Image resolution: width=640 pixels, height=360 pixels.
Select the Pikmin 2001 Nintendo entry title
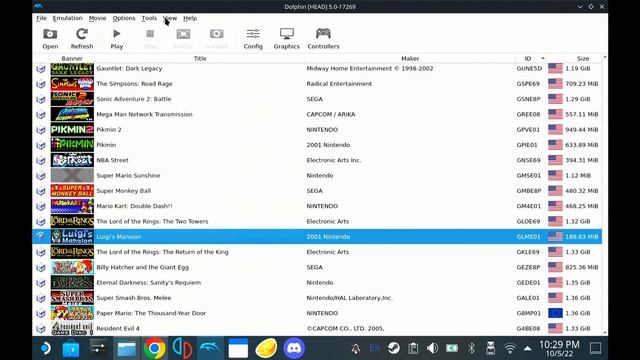click(106, 145)
